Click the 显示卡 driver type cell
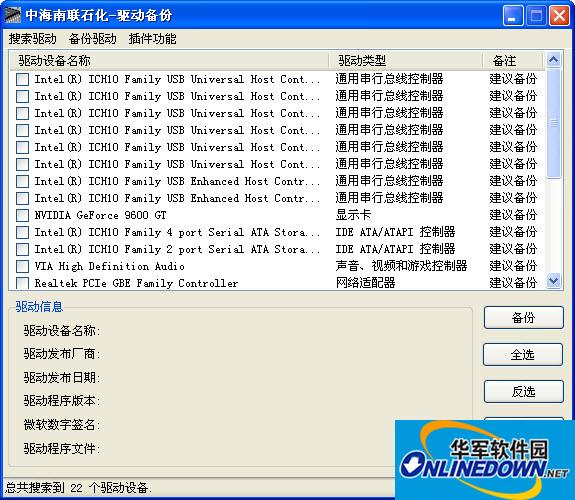This screenshot has height=500, width=575. [353, 215]
